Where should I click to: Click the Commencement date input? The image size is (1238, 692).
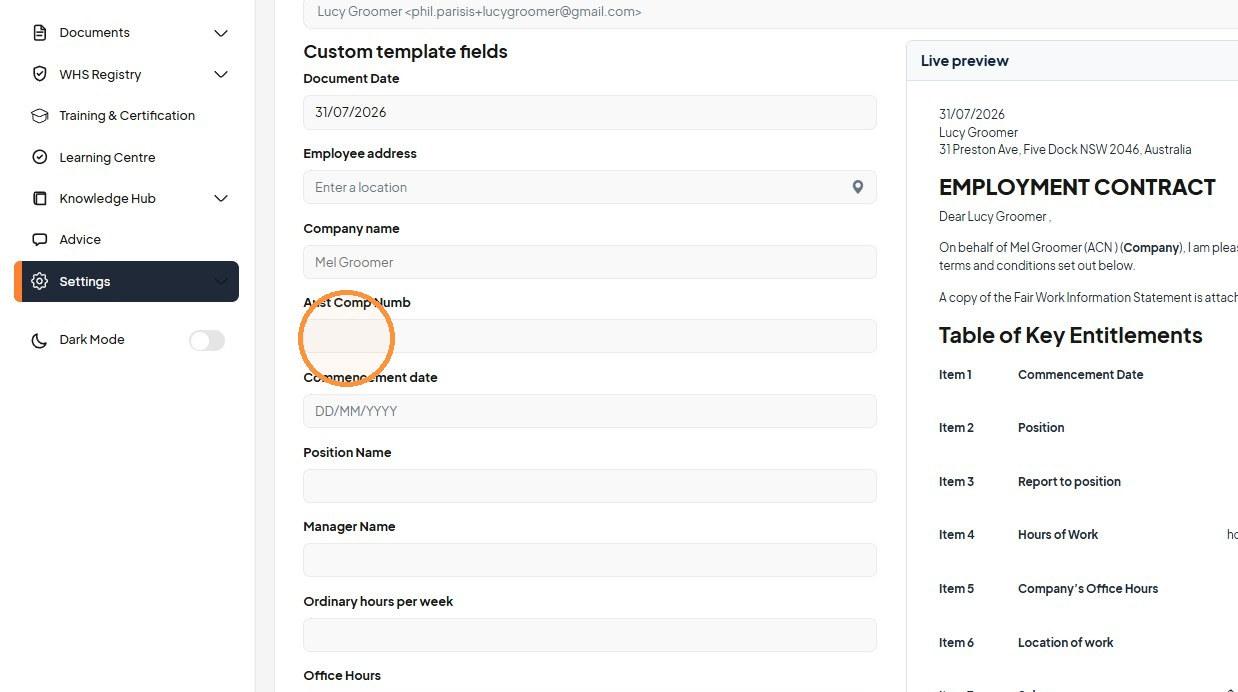(x=590, y=411)
